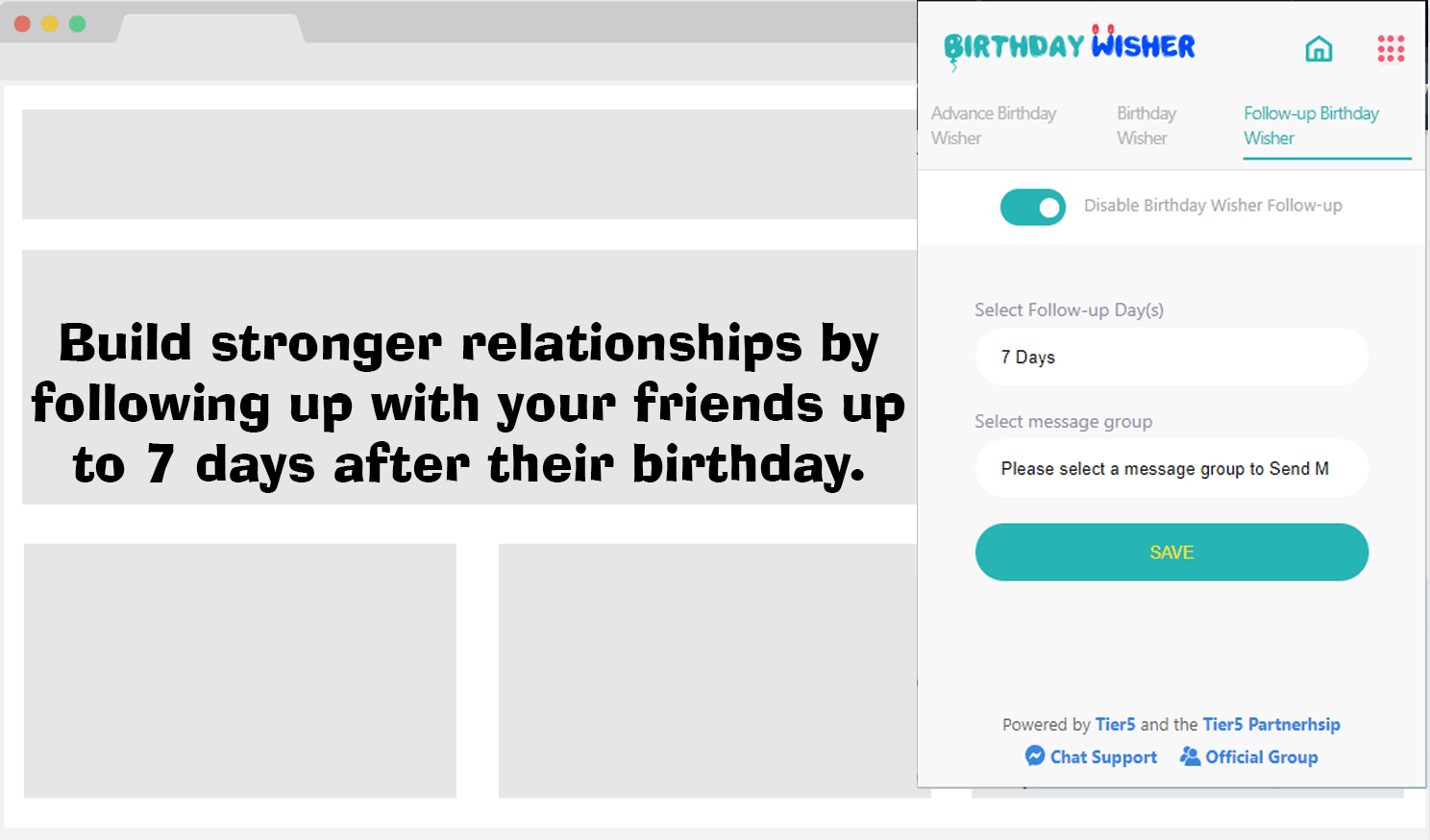The width and height of the screenshot is (1430, 840).
Task: Click the Messenger icon beside Chat Support
Action: [x=1035, y=756]
